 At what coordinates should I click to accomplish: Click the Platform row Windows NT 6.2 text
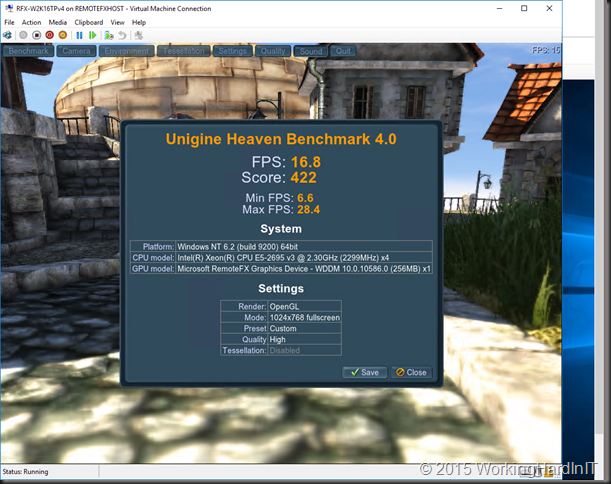click(x=238, y=247)
